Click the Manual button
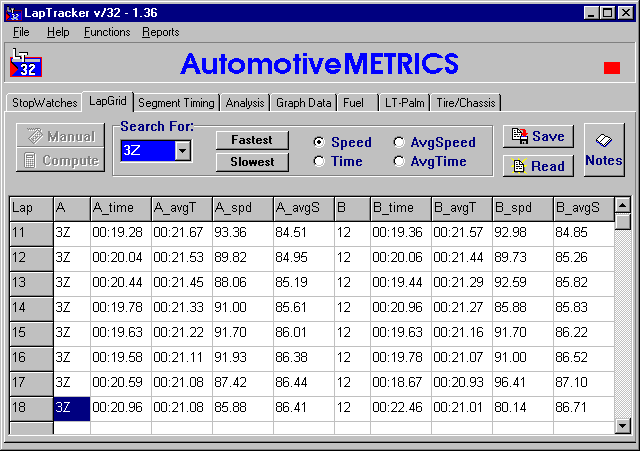 pos(60,136)
